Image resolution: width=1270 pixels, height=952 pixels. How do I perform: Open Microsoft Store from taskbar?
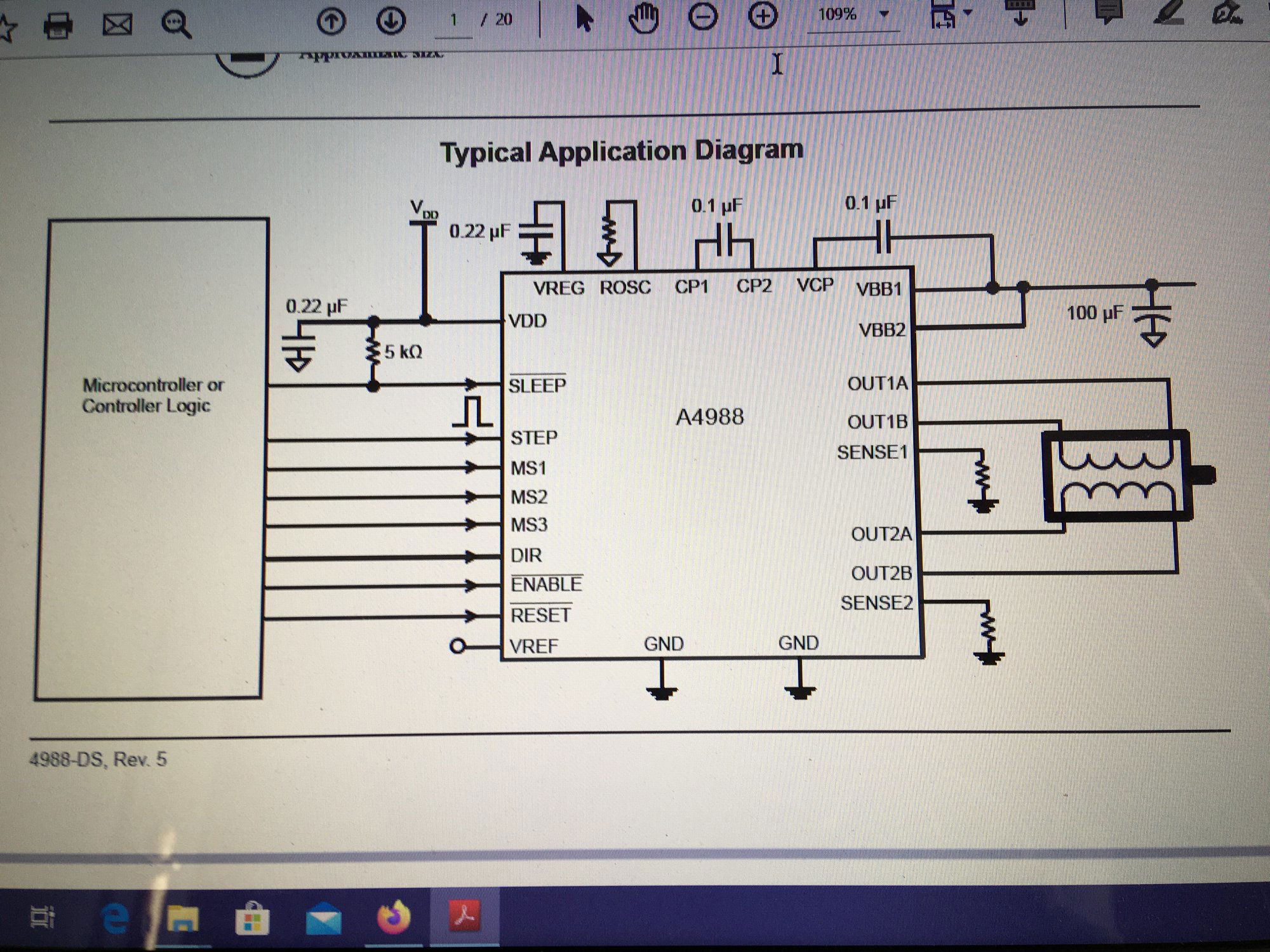(x=252, y=918)
